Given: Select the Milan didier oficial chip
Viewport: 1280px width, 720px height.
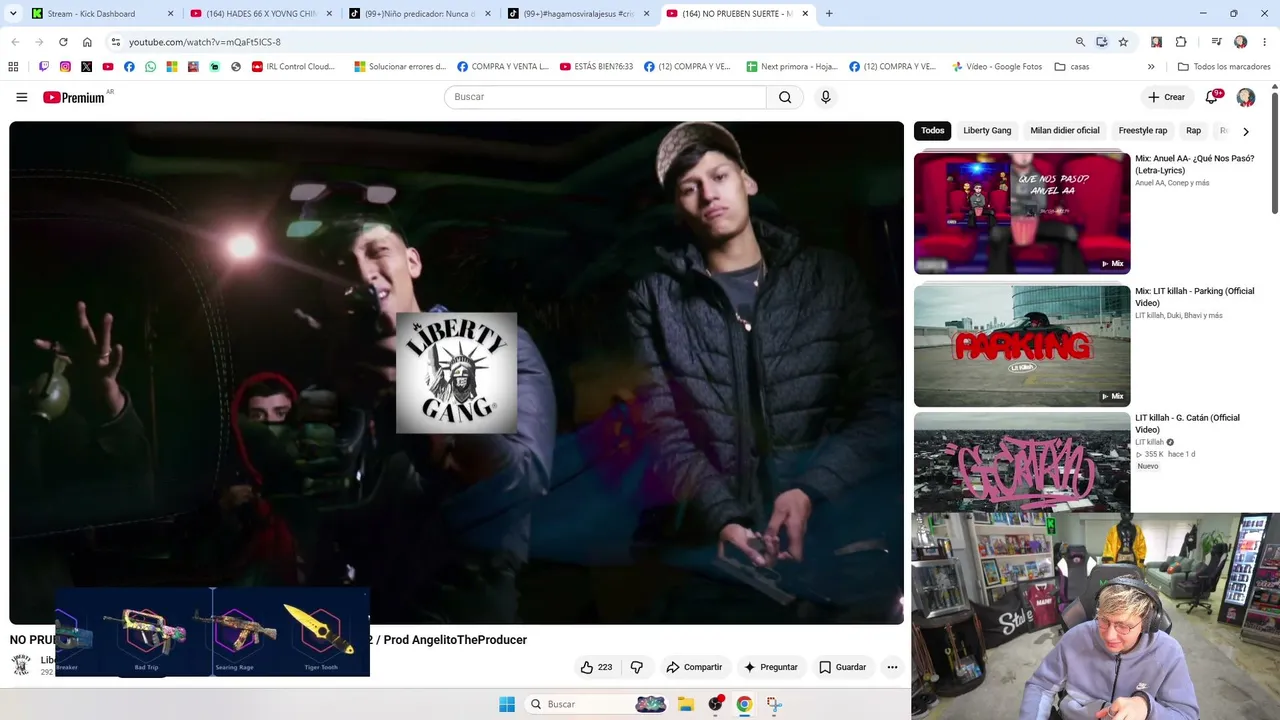Looking at the screenshot, I should (x=1065, y=131).
